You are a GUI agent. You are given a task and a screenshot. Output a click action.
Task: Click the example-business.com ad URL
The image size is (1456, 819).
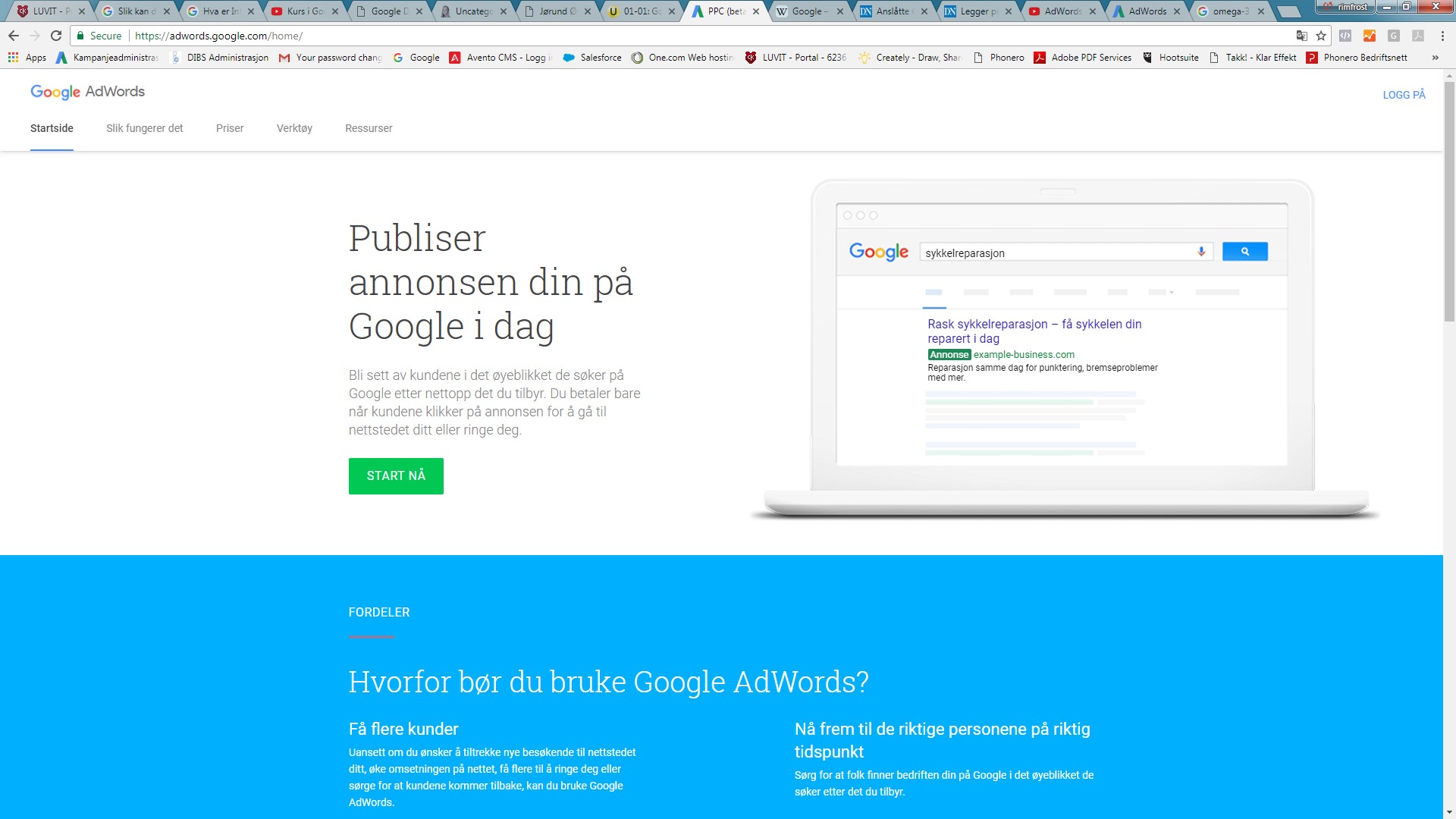tap(1024, 355)
